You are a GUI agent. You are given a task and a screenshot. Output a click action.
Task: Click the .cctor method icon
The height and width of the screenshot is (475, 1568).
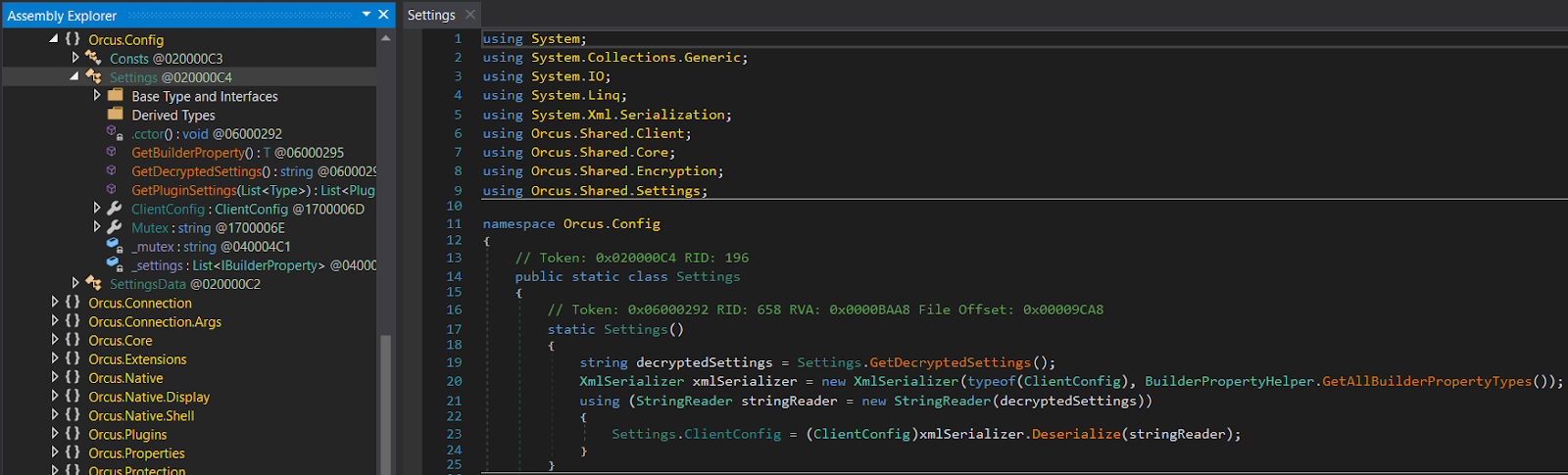point(114,133)
